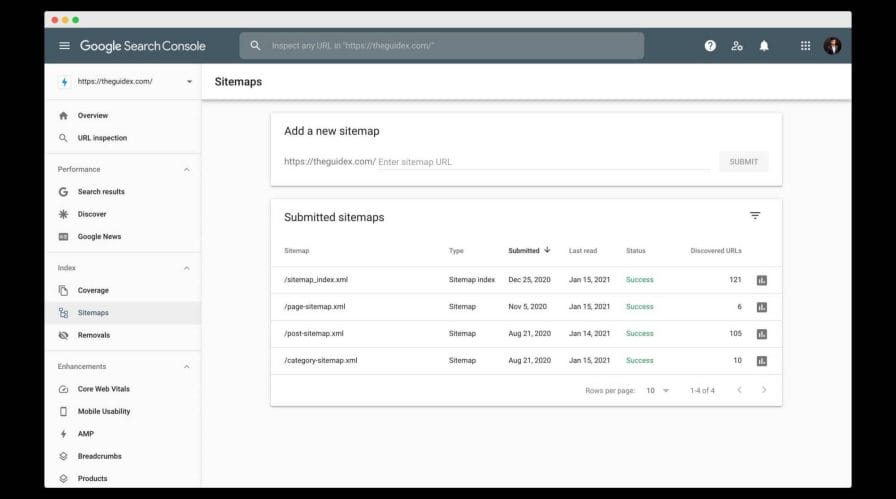Click the Sitemap column header
896x499 pixels.
(297, 251)
